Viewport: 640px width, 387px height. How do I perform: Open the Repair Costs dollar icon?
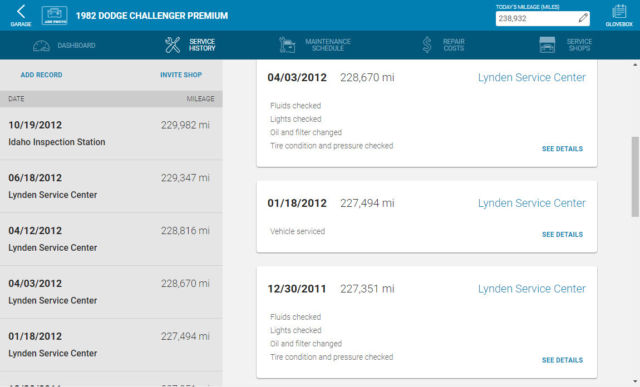(427, 45)
